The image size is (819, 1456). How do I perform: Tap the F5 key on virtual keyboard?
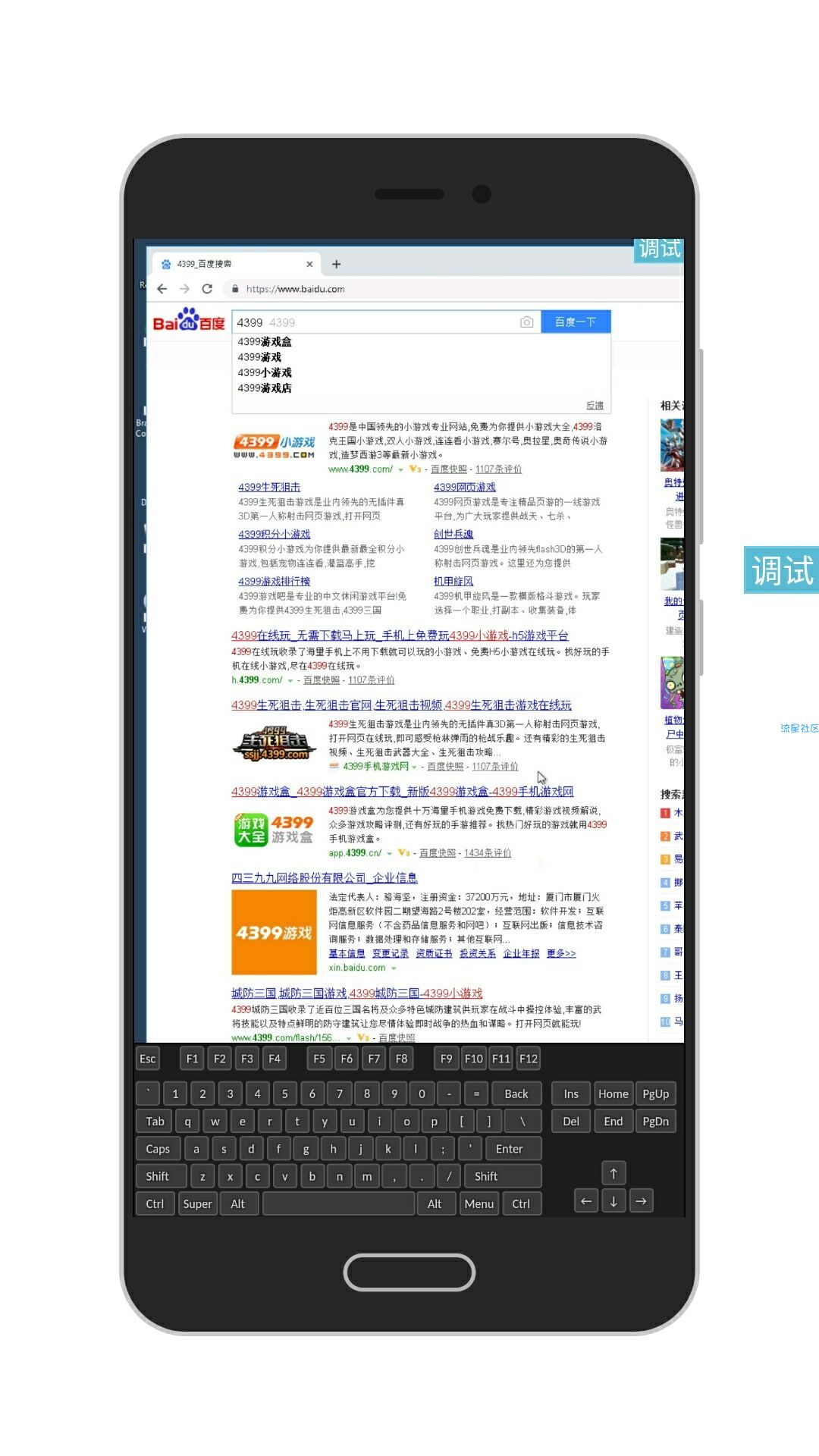coord(319,1059)
